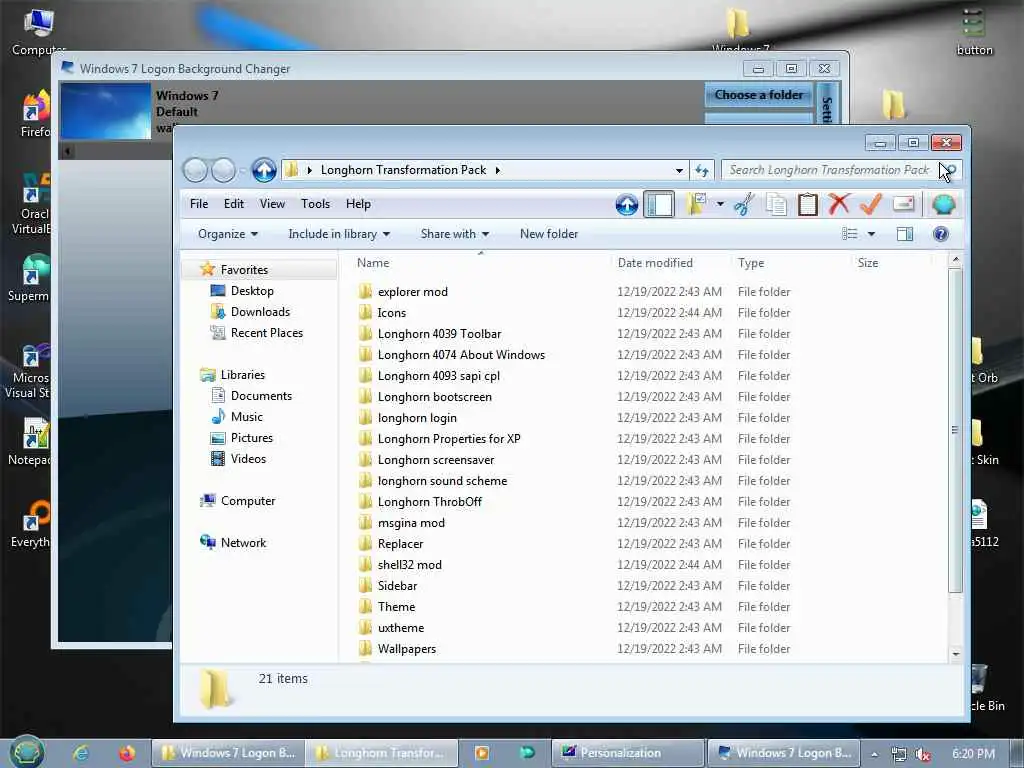
Task: Toggle the navigation pane toolbar icon
Action: pyautogui.click(x=659, y=204)
